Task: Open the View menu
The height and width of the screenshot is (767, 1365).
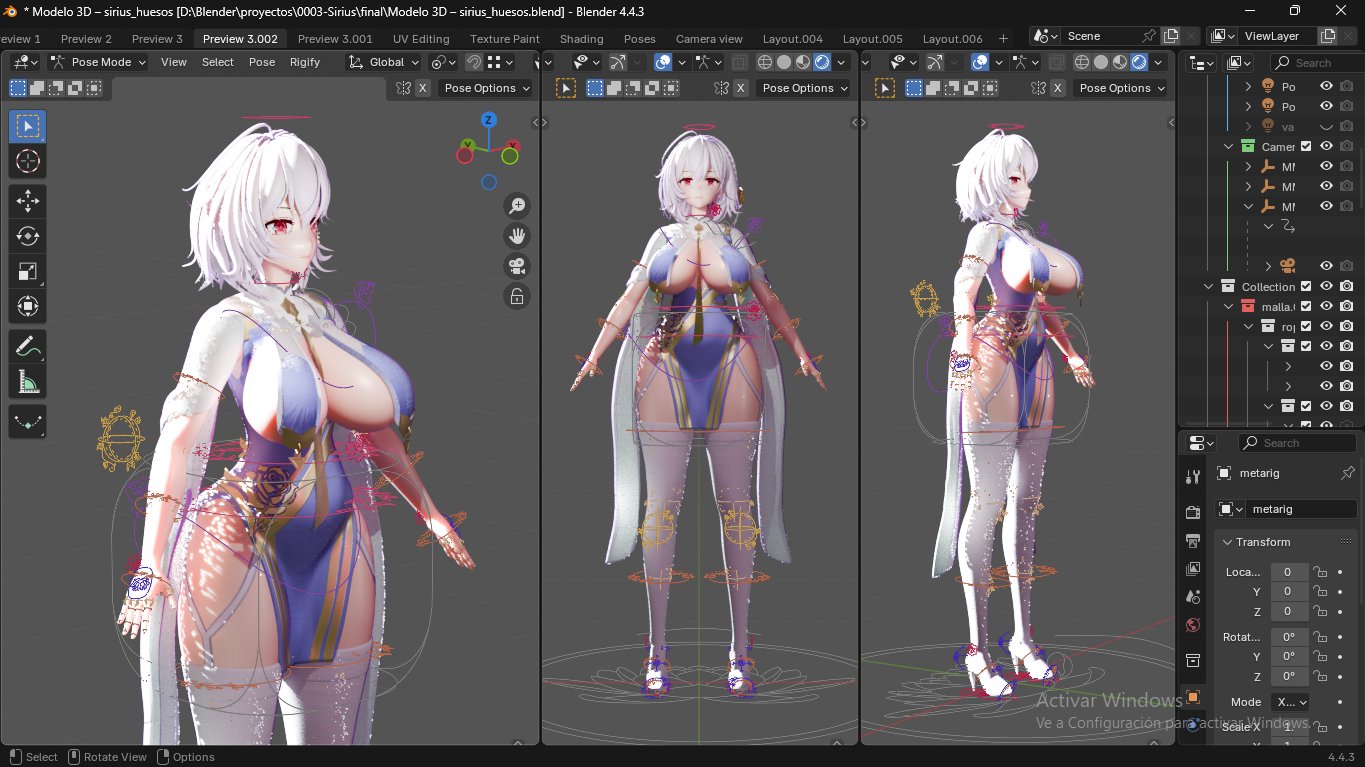Action: (x=174, y=62)
